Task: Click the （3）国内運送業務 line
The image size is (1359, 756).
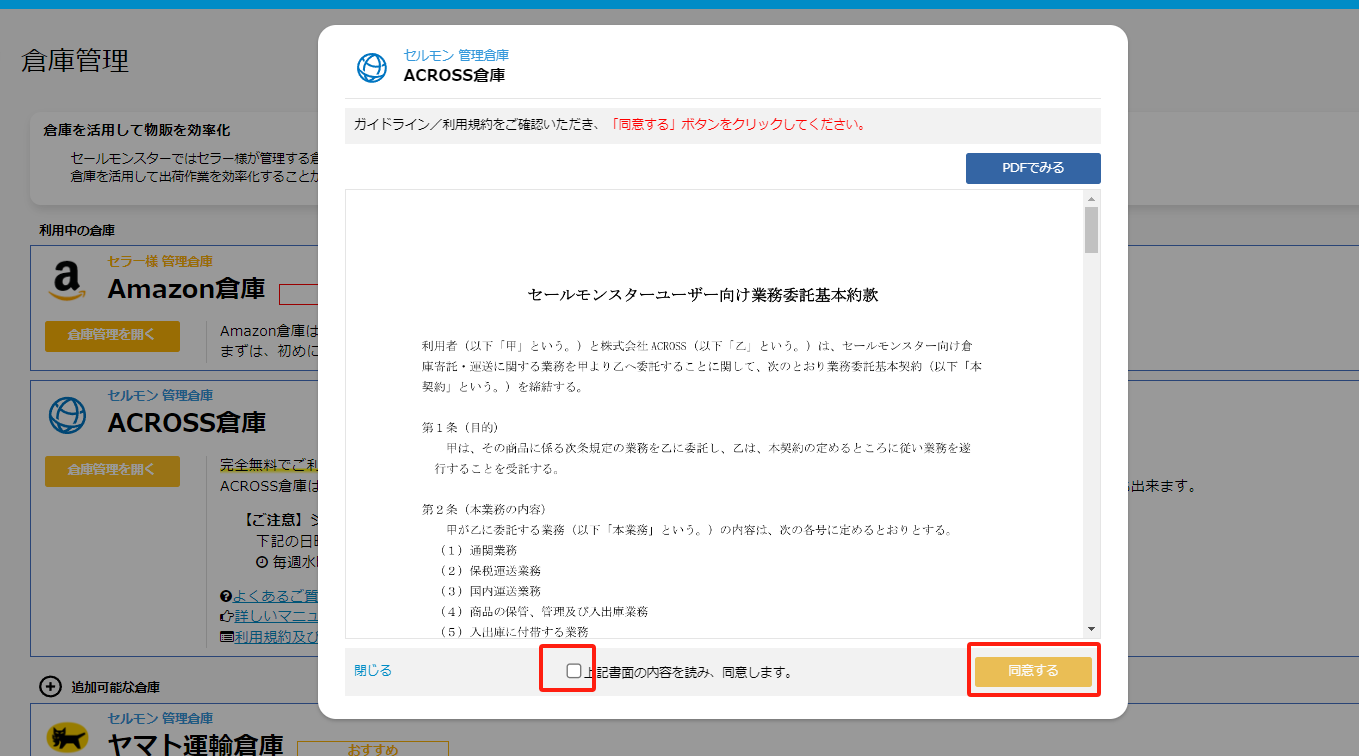Action: (490, 591)
